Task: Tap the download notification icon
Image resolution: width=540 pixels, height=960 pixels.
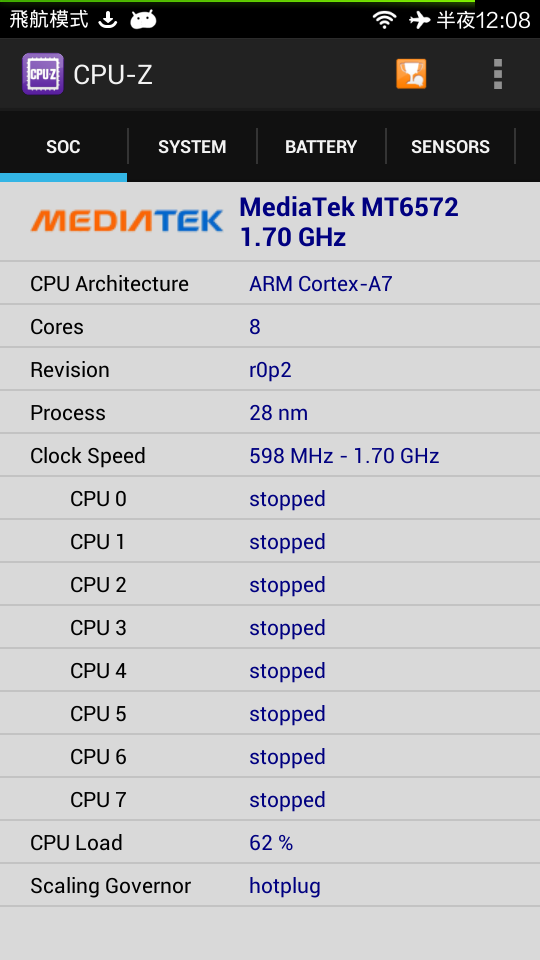Action: click(x=108, y=20)
